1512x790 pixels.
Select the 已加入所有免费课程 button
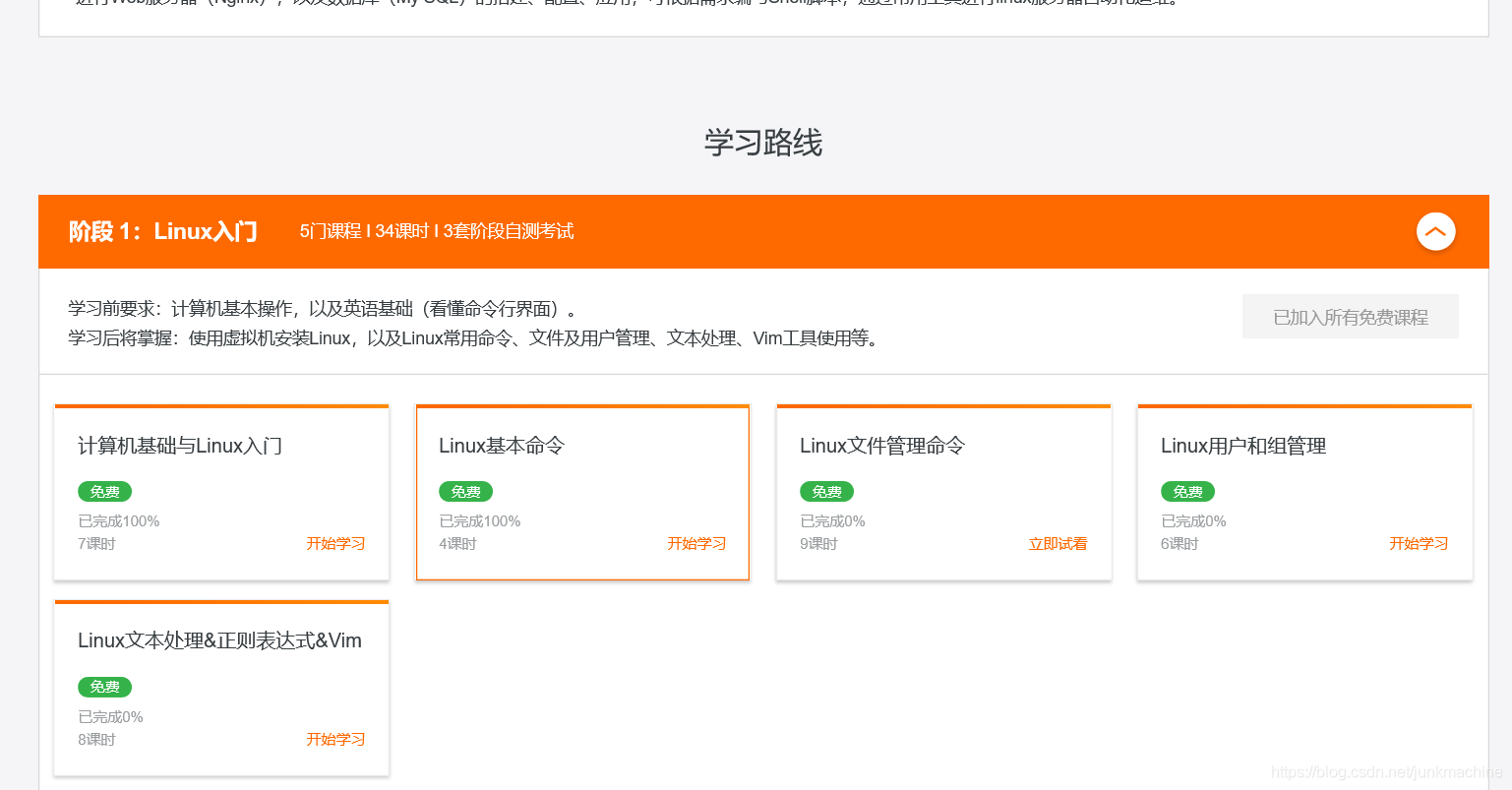click(1350, 316)
